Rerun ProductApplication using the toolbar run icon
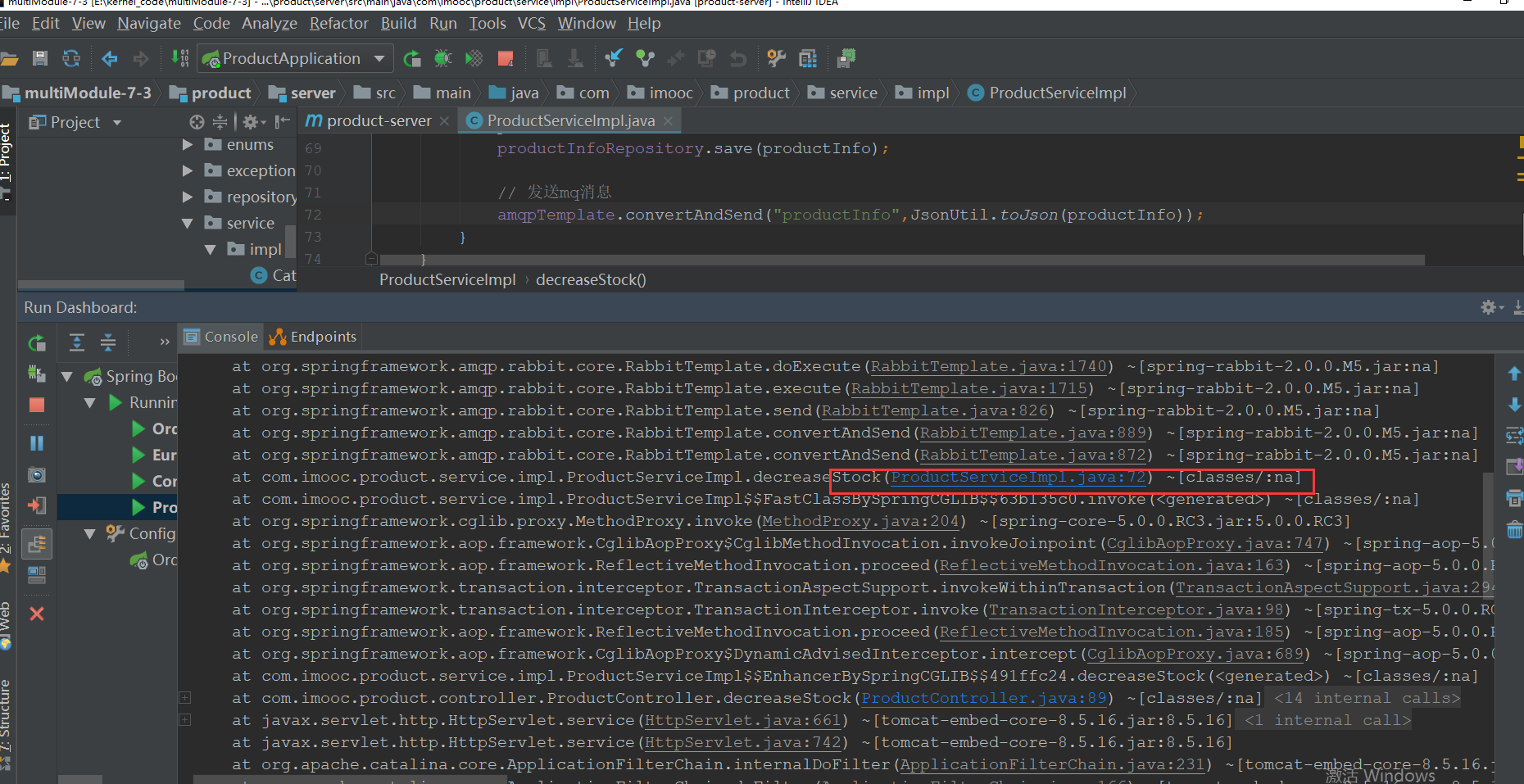 tap(412, 58)
